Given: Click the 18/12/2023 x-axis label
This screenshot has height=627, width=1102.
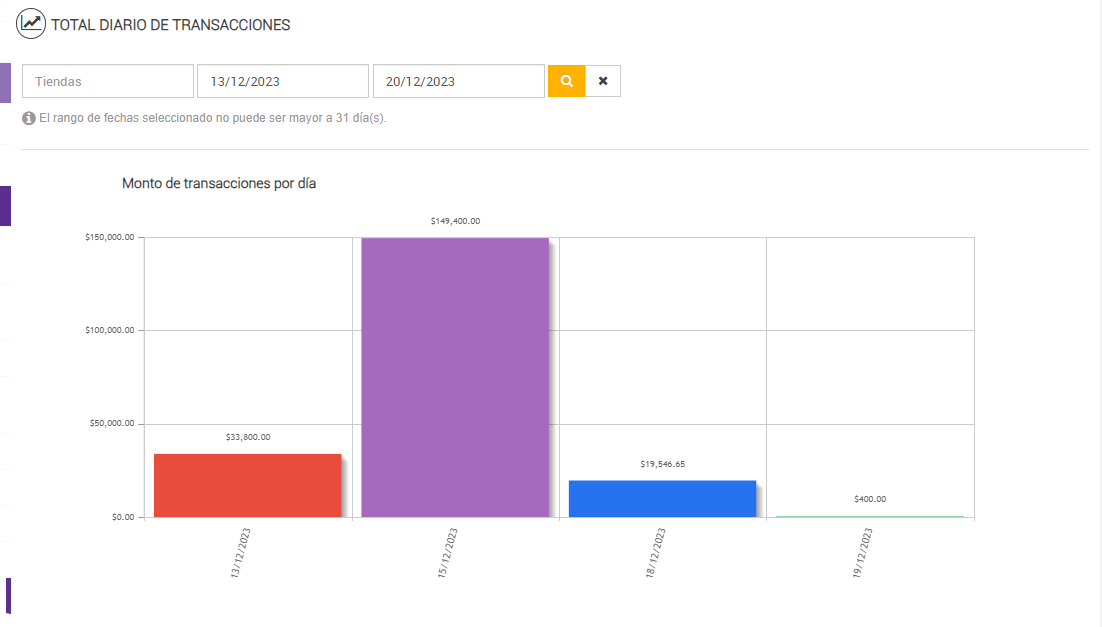Looking at the screenshot, I should coord(655,553).
